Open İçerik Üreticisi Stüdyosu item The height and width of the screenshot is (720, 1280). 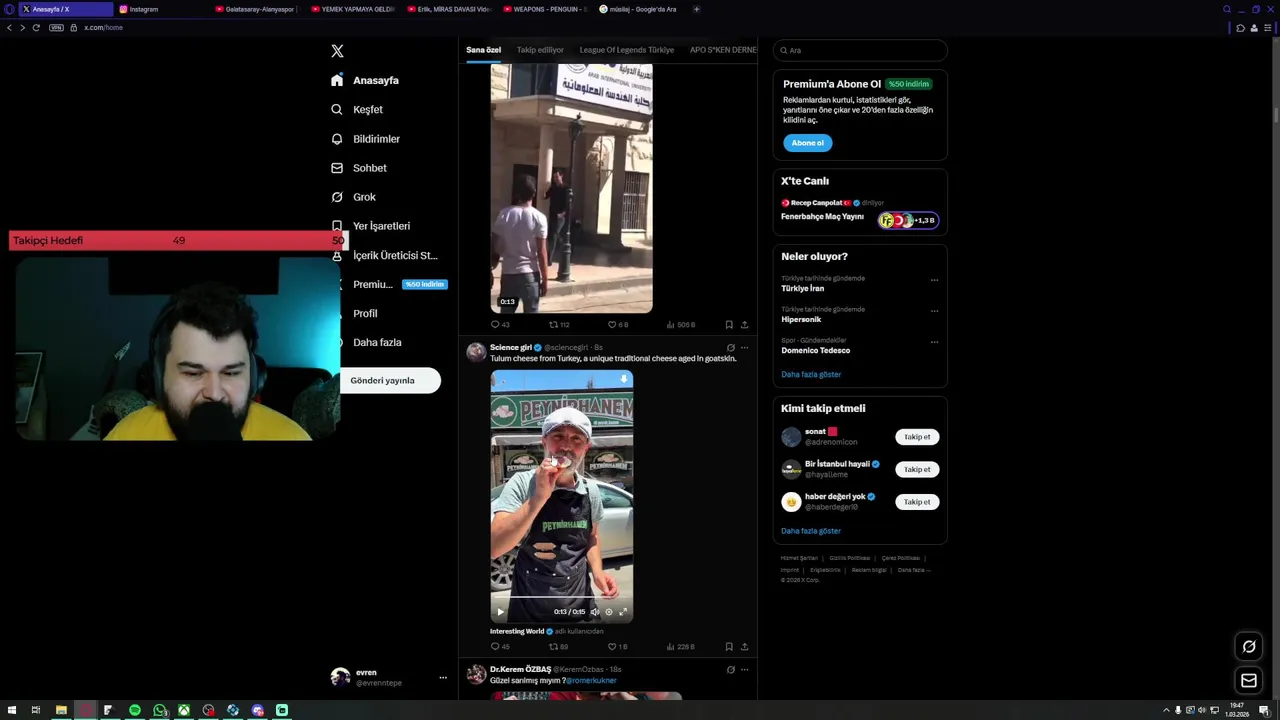point(384,255)
